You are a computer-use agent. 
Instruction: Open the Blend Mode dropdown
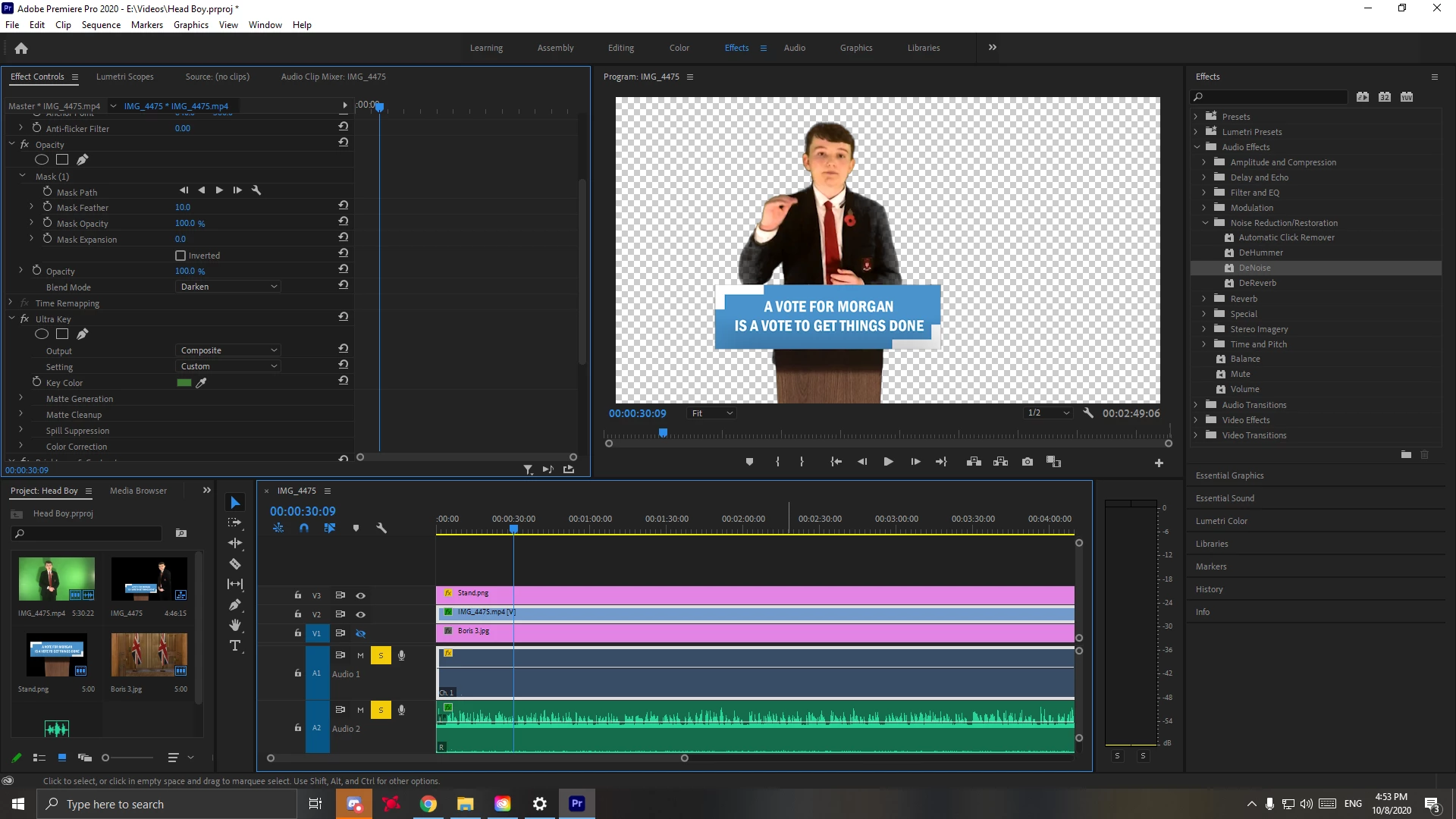coord(228,287)
